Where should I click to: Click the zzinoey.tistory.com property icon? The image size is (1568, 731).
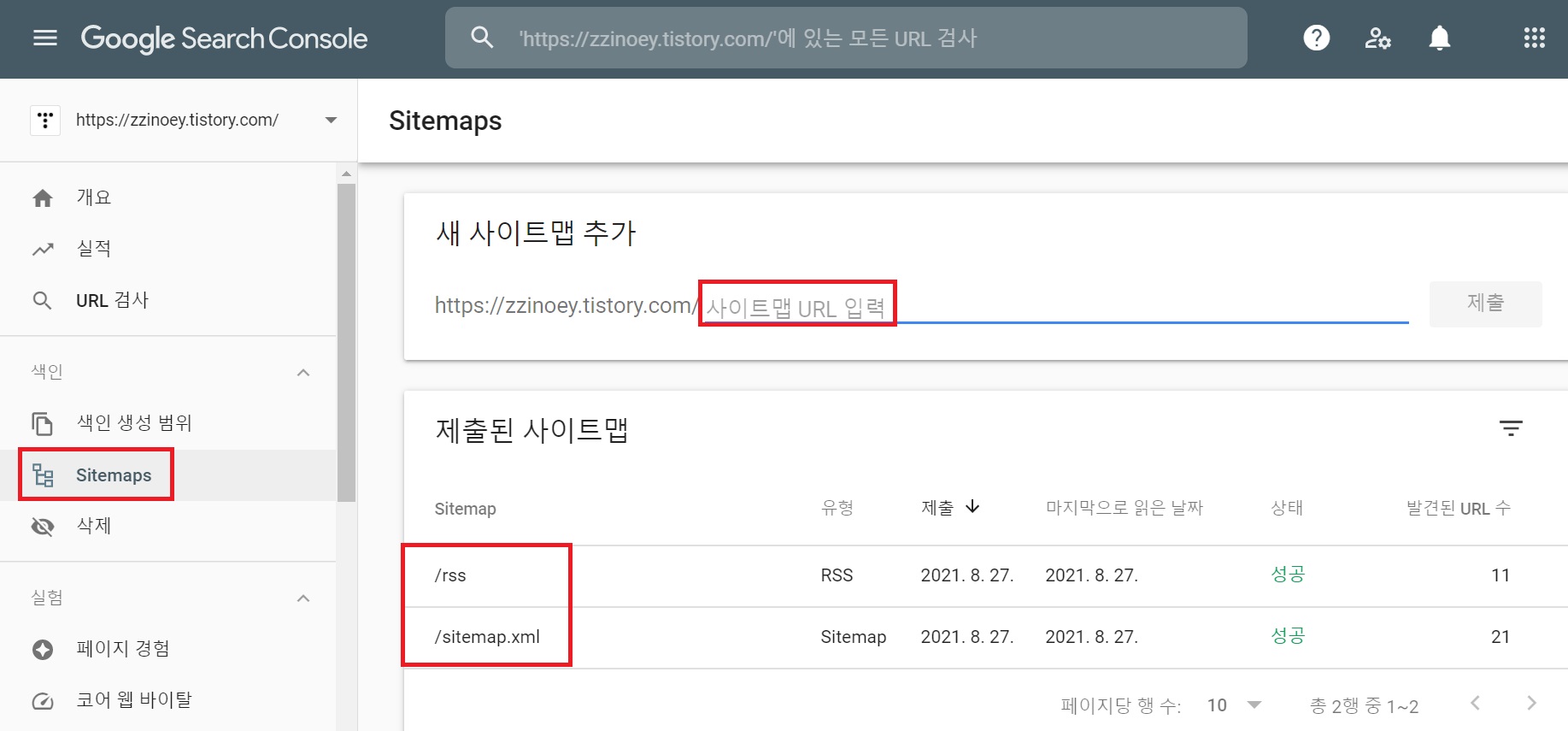[x=45, y=121]
